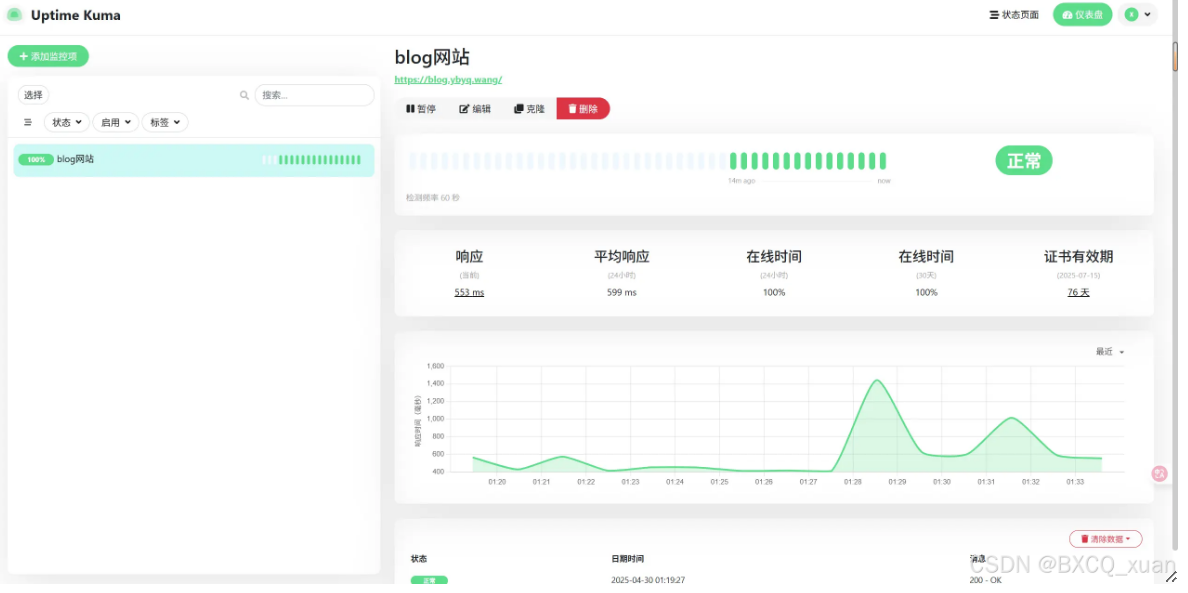
Task: Expand the 启用 filter dropdown
Action: coord(115,122)
